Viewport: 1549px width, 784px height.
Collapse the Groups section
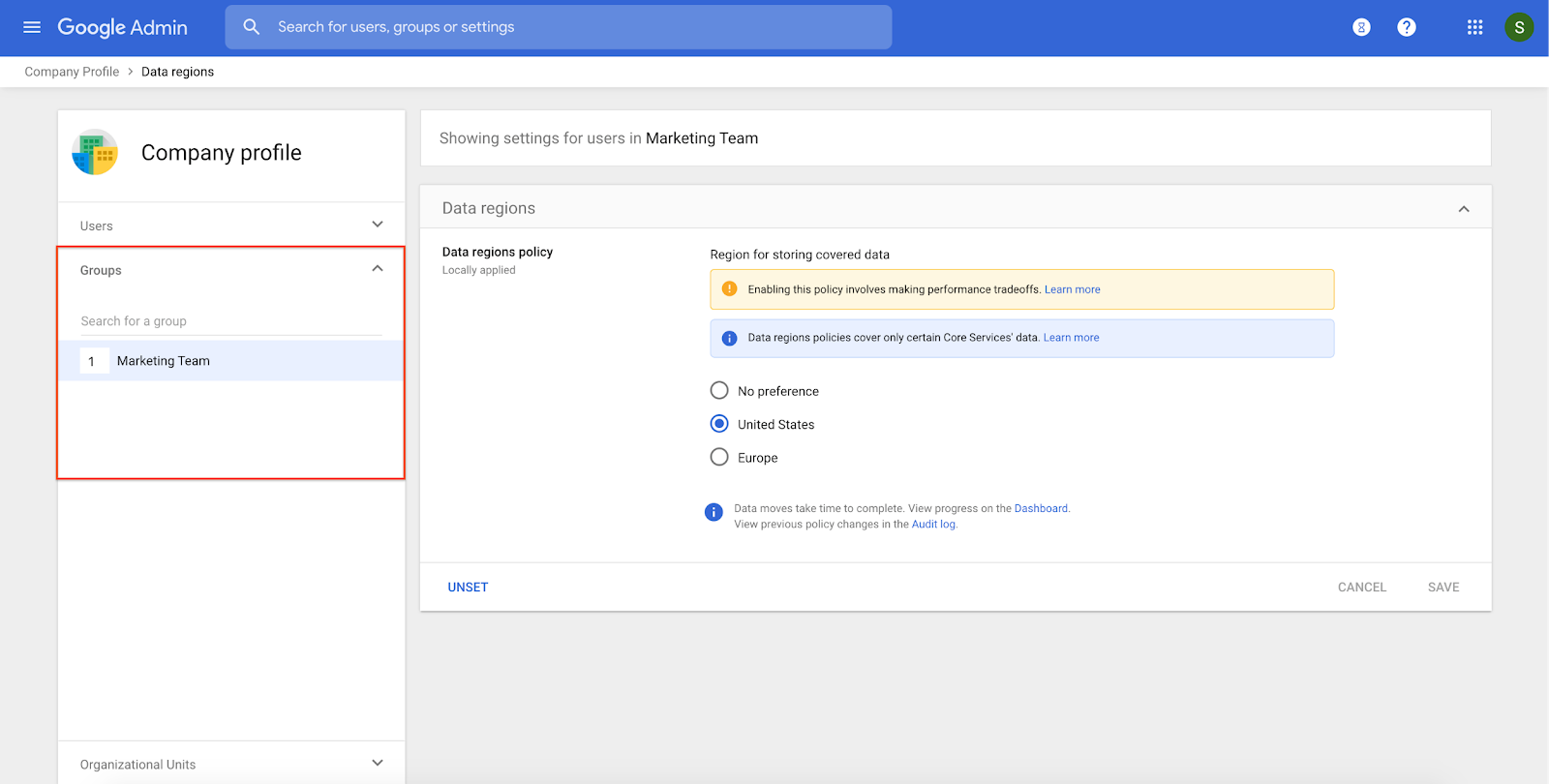378,269
